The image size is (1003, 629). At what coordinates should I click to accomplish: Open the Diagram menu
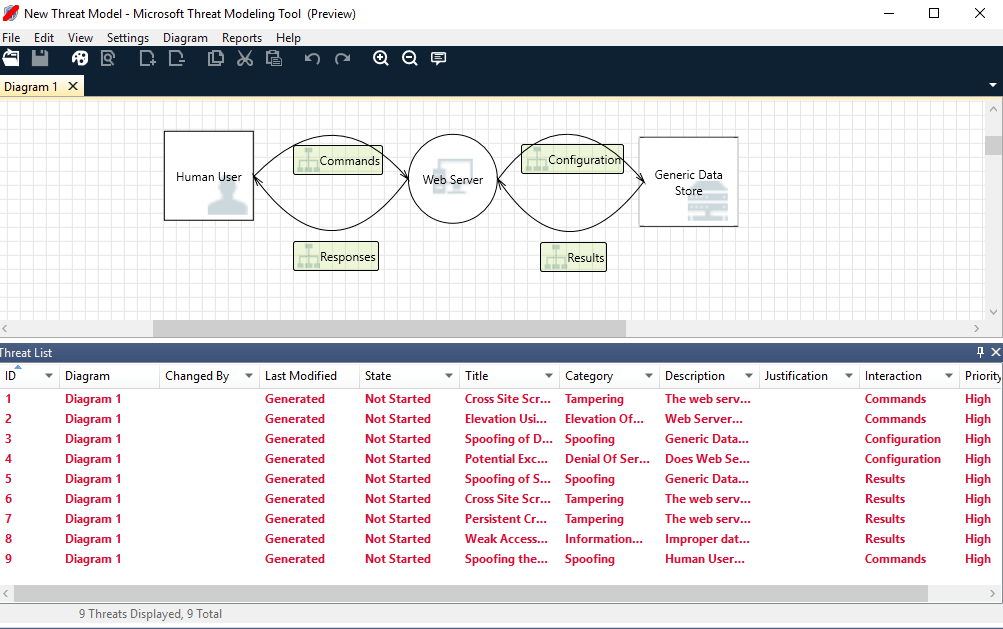click(x=185, y=37)
